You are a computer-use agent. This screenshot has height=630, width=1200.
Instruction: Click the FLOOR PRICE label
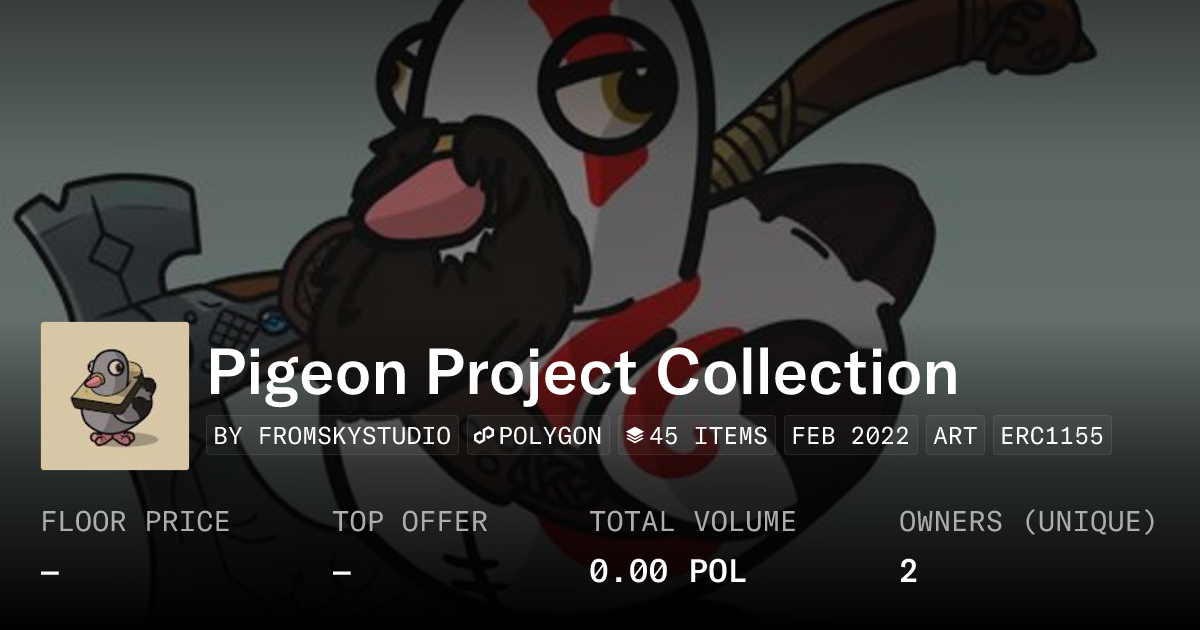(x=135, y=522)
